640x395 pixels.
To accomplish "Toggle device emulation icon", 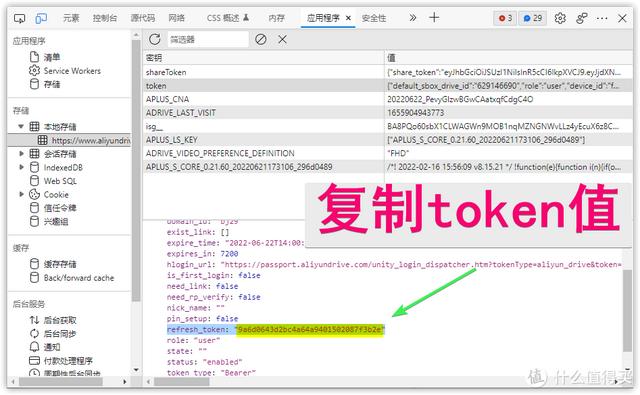I will (41, 18).
